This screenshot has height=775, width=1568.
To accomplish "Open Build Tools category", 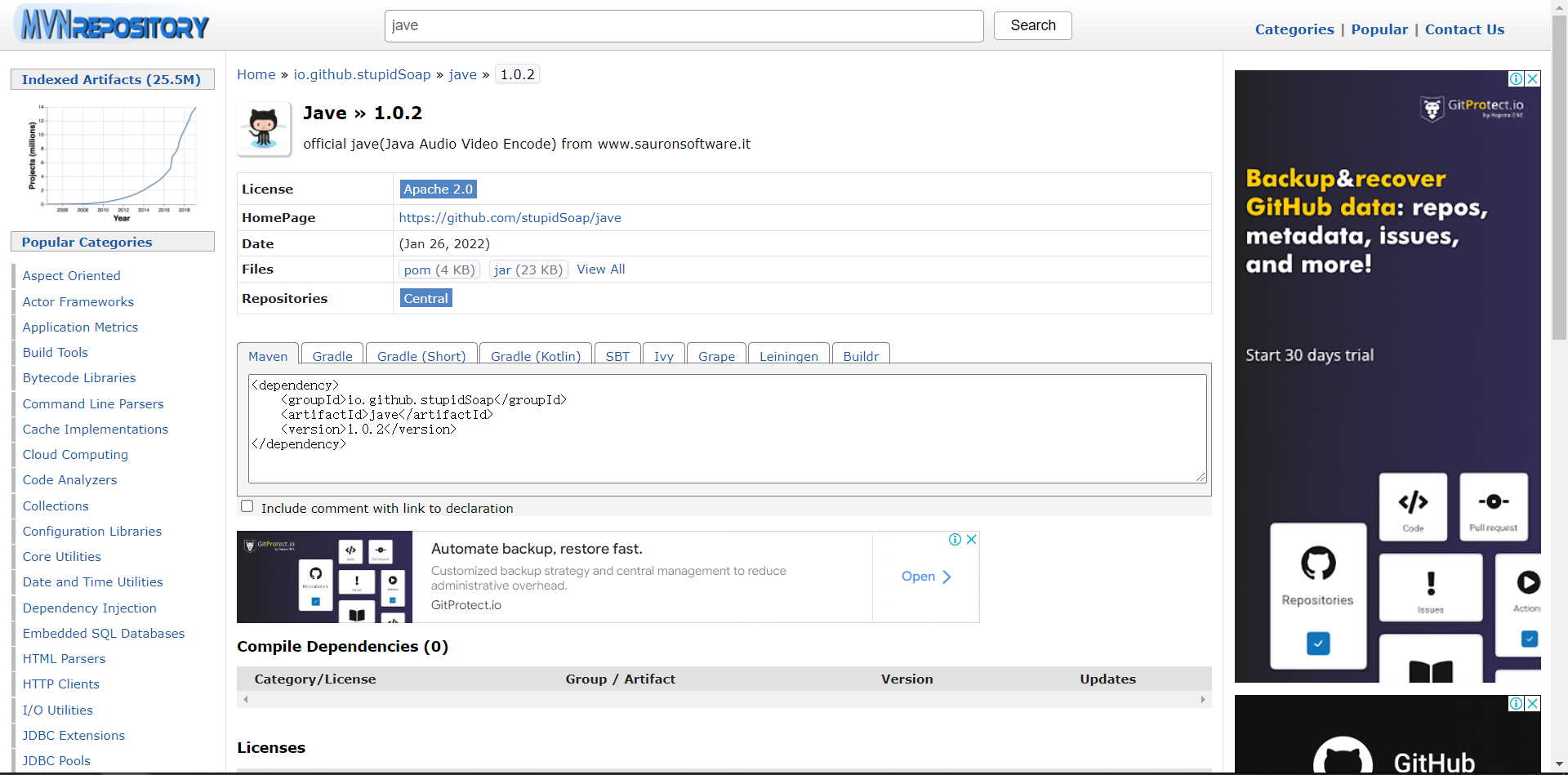I will pyautogui.click(x=56, y=352).
